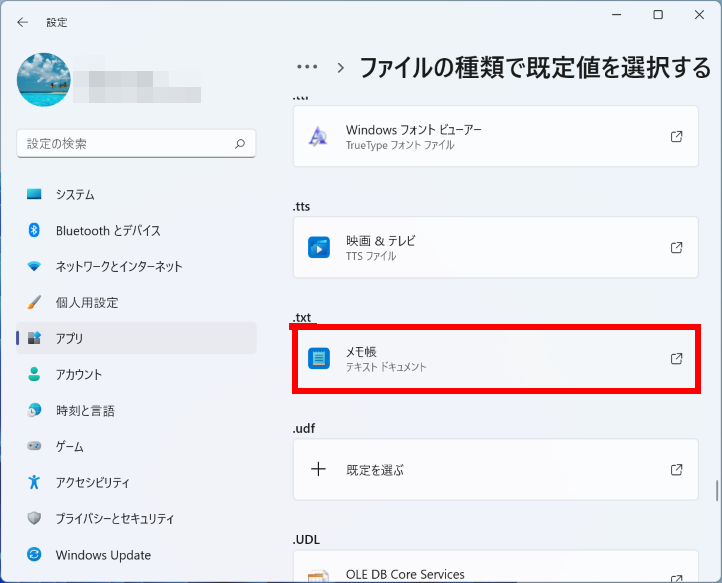Viewport: 722px width, 583px height.
Task: Minimize the settings window
Action: point(617,15)
